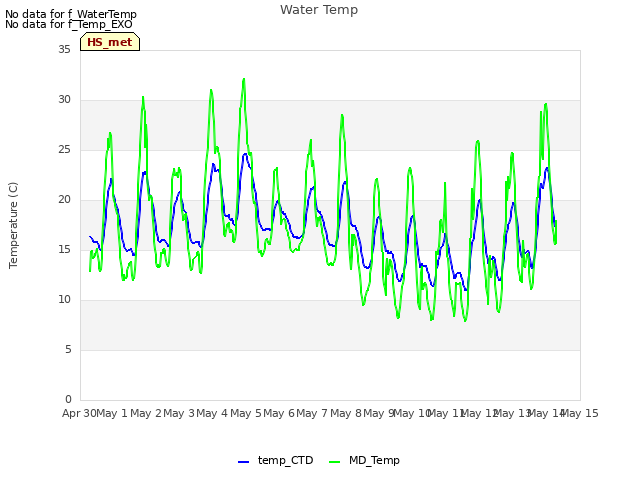Click the 'No data for f_Temp_EXO' message
Viewport: 640px width, 480px height.
69,24
